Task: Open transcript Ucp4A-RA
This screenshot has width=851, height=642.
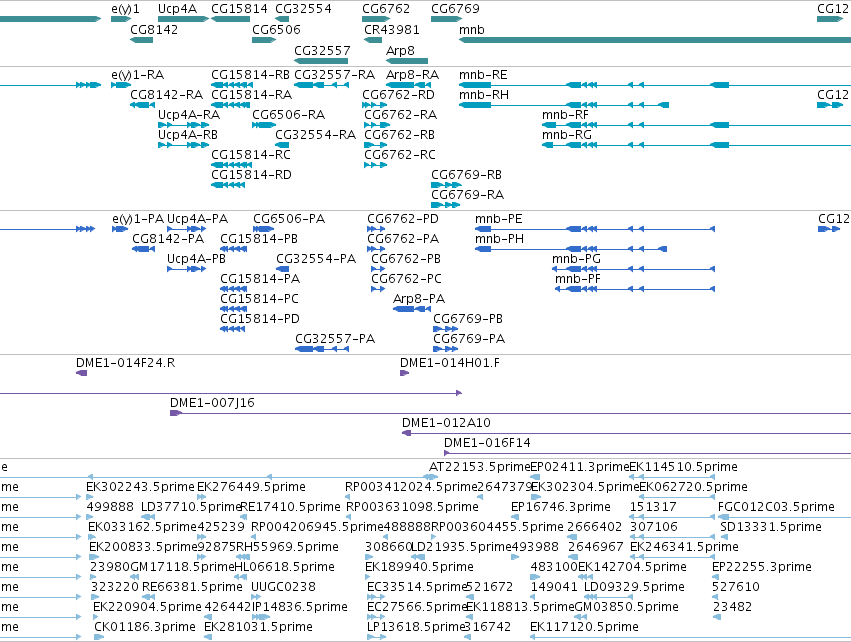Action: click(x=183, y=125)
